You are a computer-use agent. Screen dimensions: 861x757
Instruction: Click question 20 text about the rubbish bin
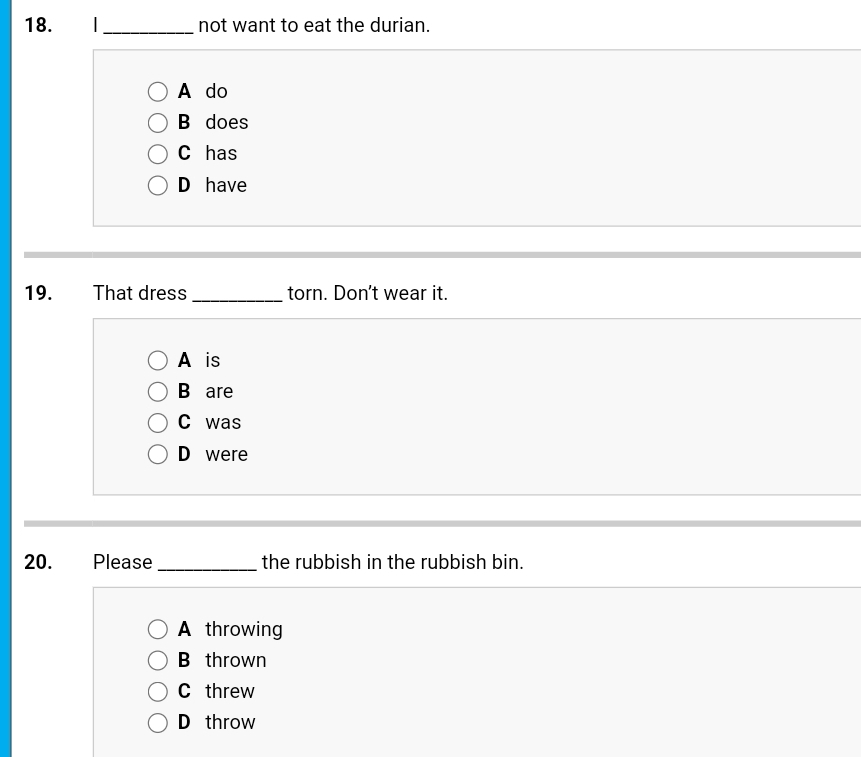point(308,562)
